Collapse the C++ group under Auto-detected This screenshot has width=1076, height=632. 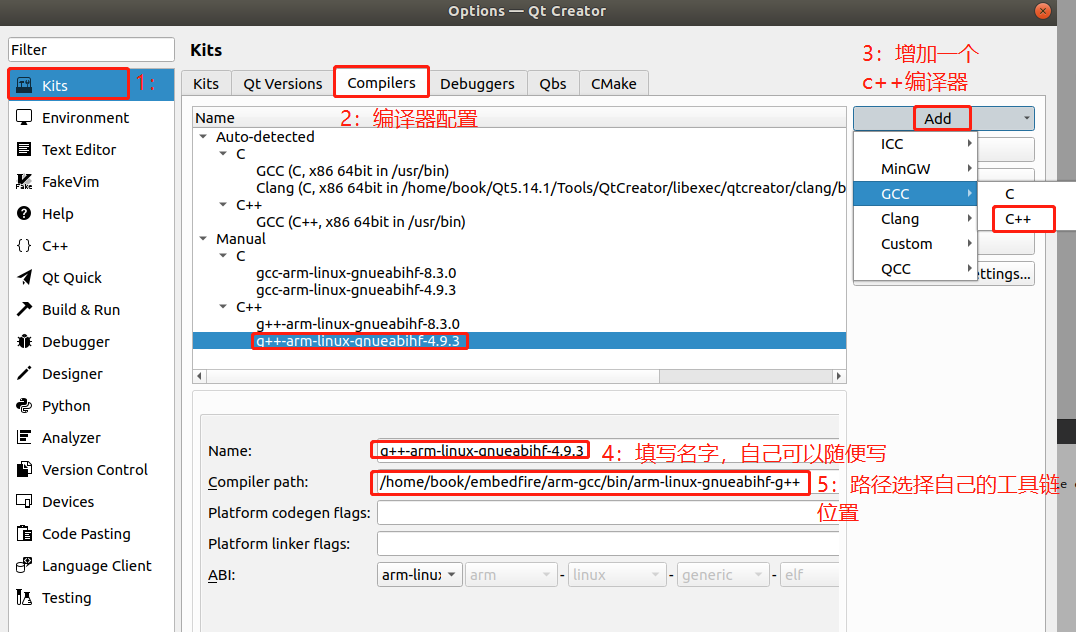[x=223, y=204]
